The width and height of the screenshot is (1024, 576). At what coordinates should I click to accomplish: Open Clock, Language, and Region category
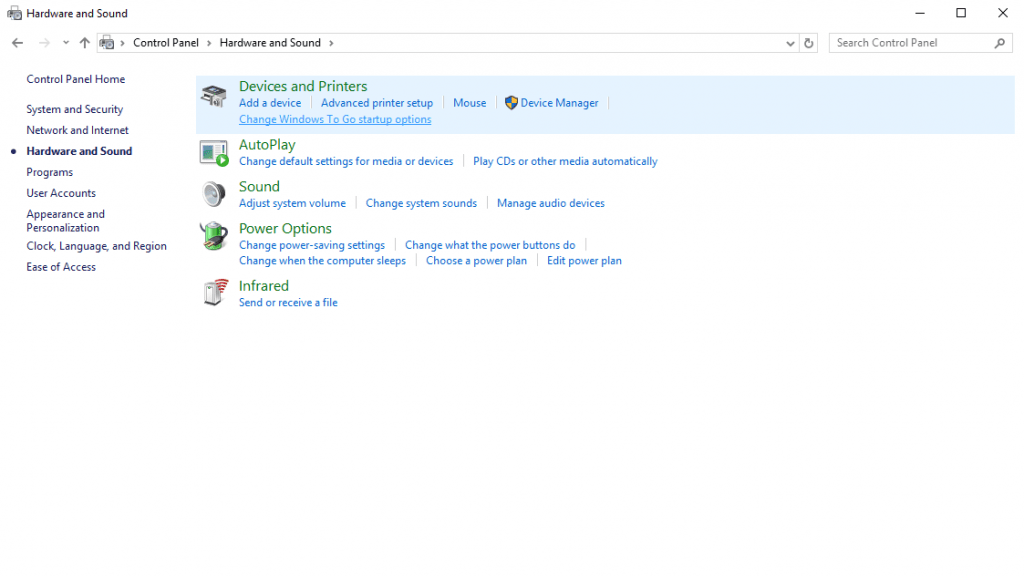(x=96, y=246)
